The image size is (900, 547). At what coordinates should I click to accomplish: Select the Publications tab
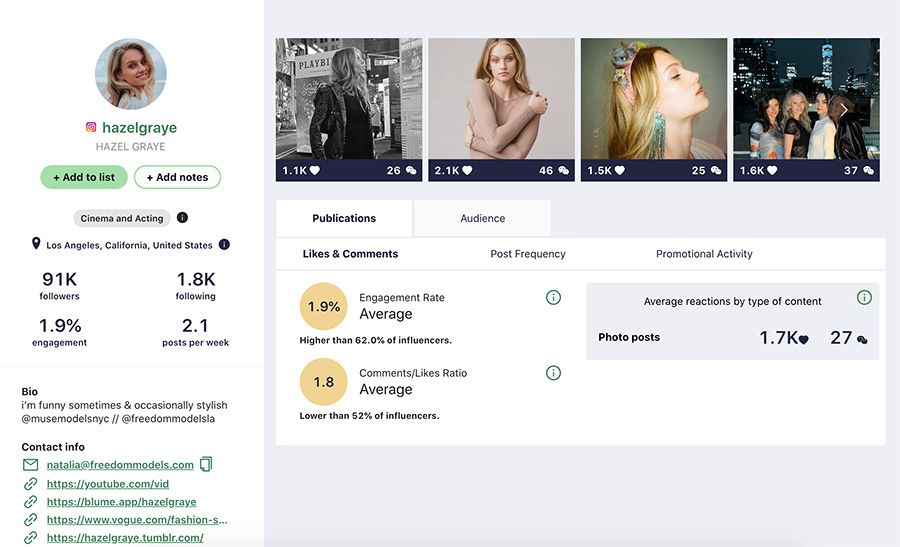[x=344, y=218]
